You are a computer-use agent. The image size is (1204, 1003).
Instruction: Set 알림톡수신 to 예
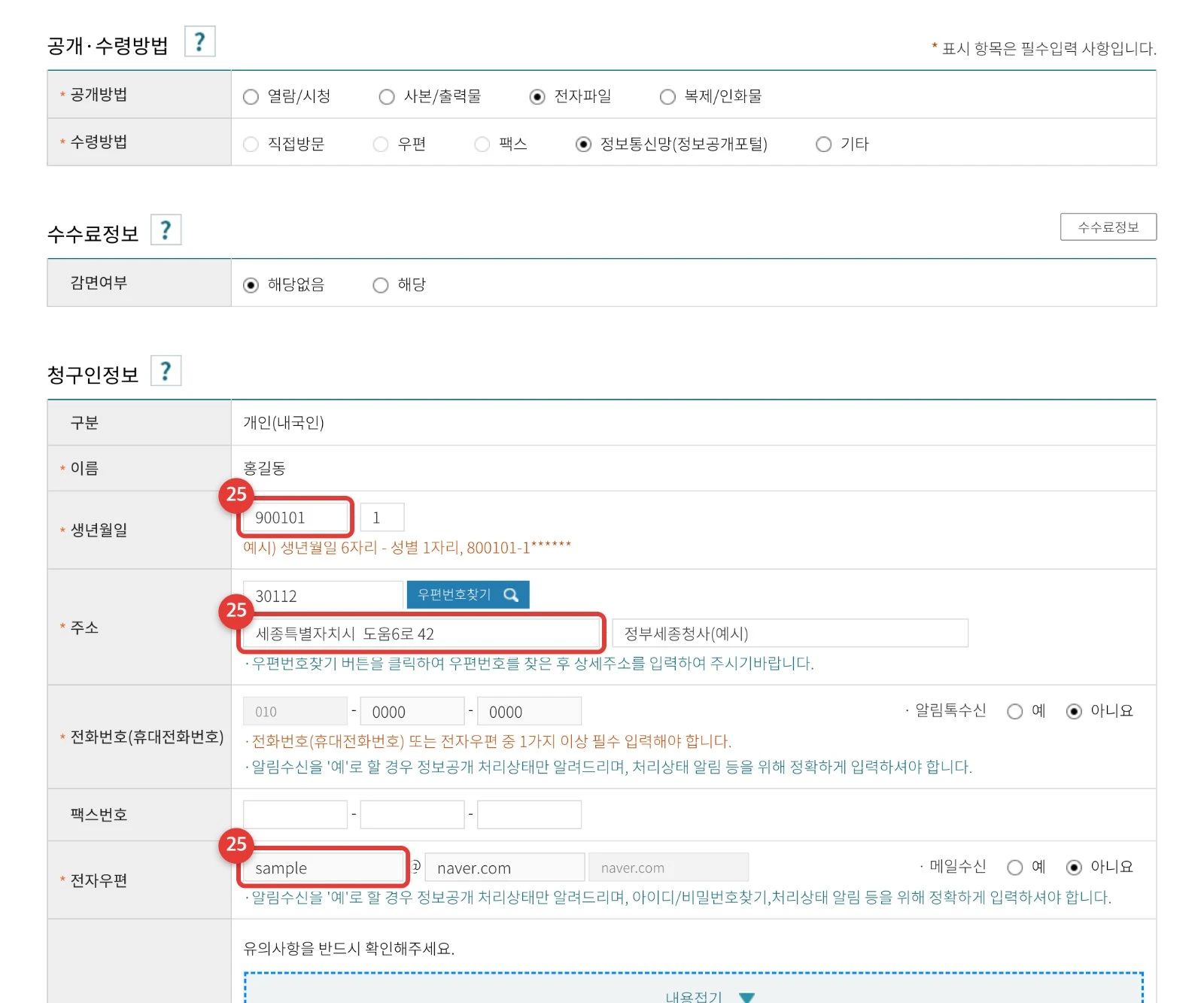coord(1015,712)
